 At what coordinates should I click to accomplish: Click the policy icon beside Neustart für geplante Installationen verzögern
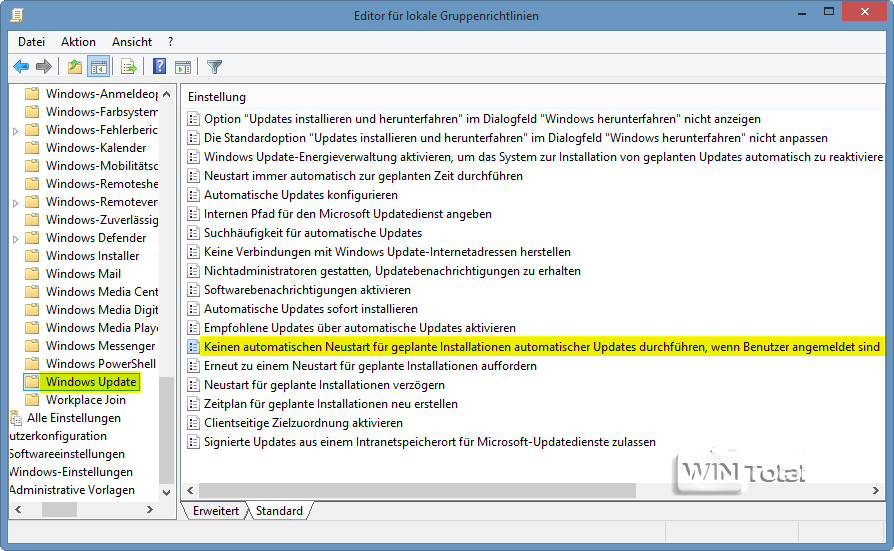pos(194,385)
